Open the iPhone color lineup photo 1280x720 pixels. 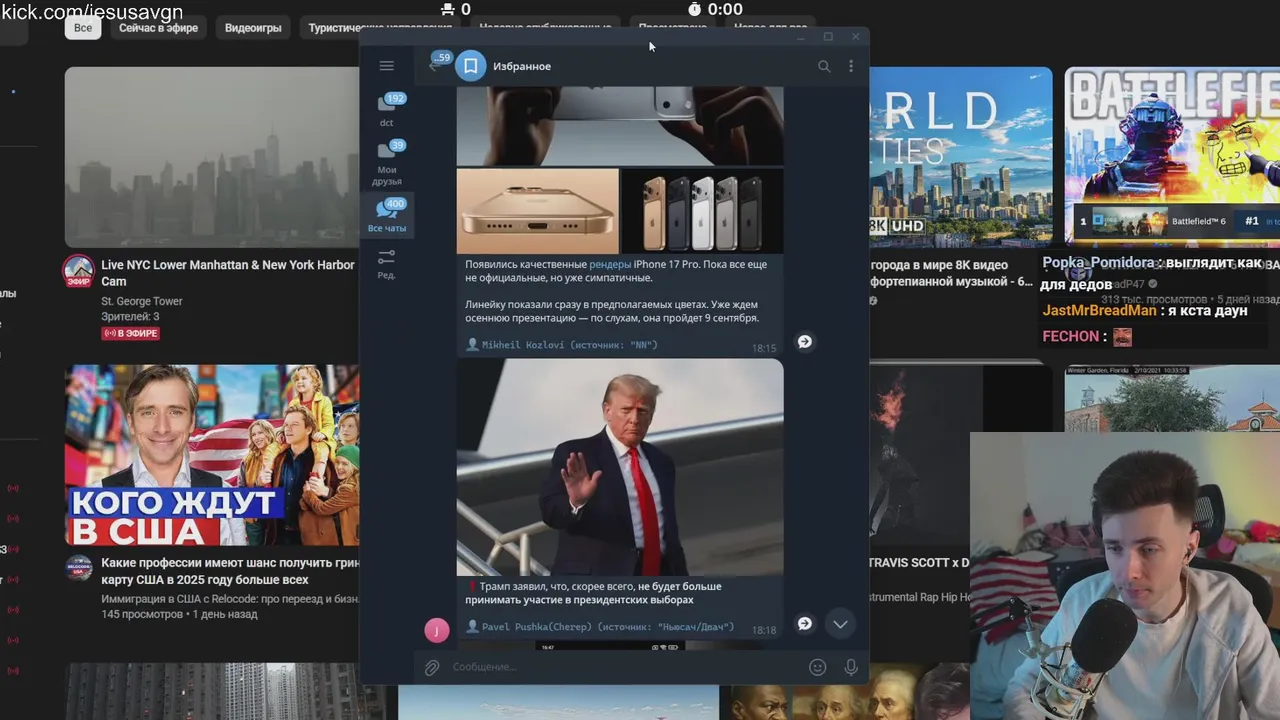click(702, 210)
